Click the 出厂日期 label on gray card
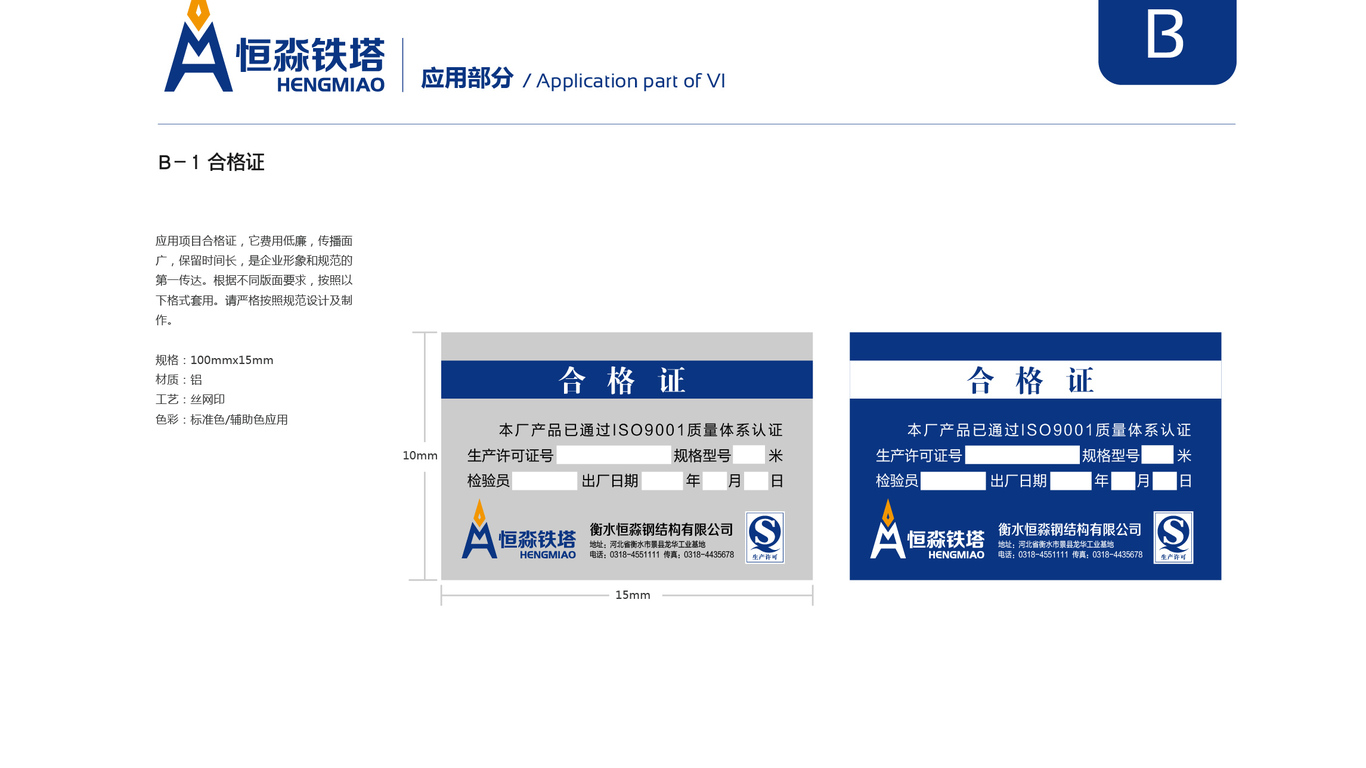The width and height of the screenshot is (1366, 768). click(610, 481)
